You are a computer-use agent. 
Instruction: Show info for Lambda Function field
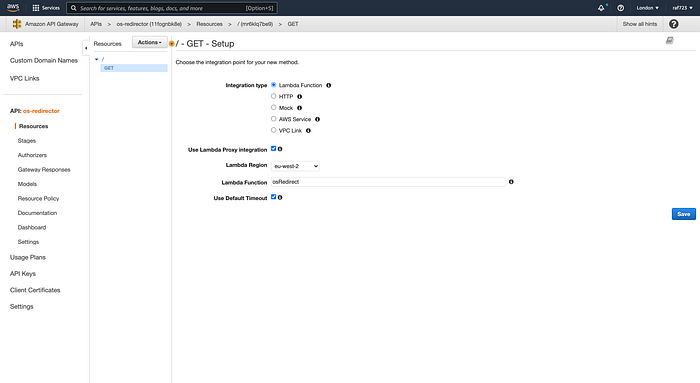pyautogui.click(x=511, y=182)
